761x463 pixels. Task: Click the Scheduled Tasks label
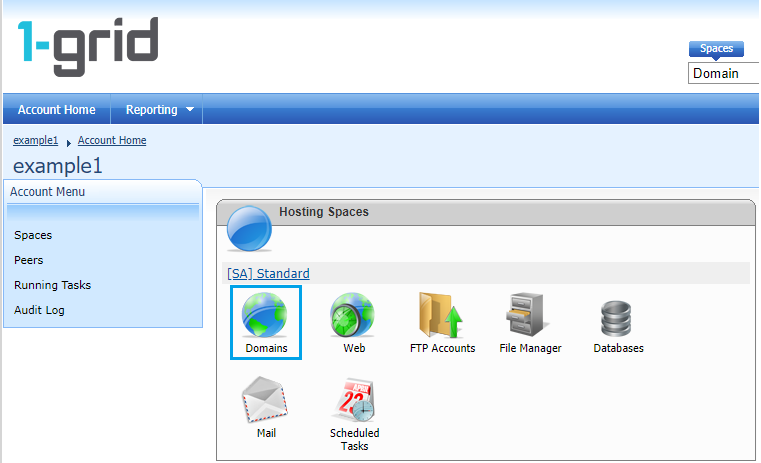(x=355, y=439)
